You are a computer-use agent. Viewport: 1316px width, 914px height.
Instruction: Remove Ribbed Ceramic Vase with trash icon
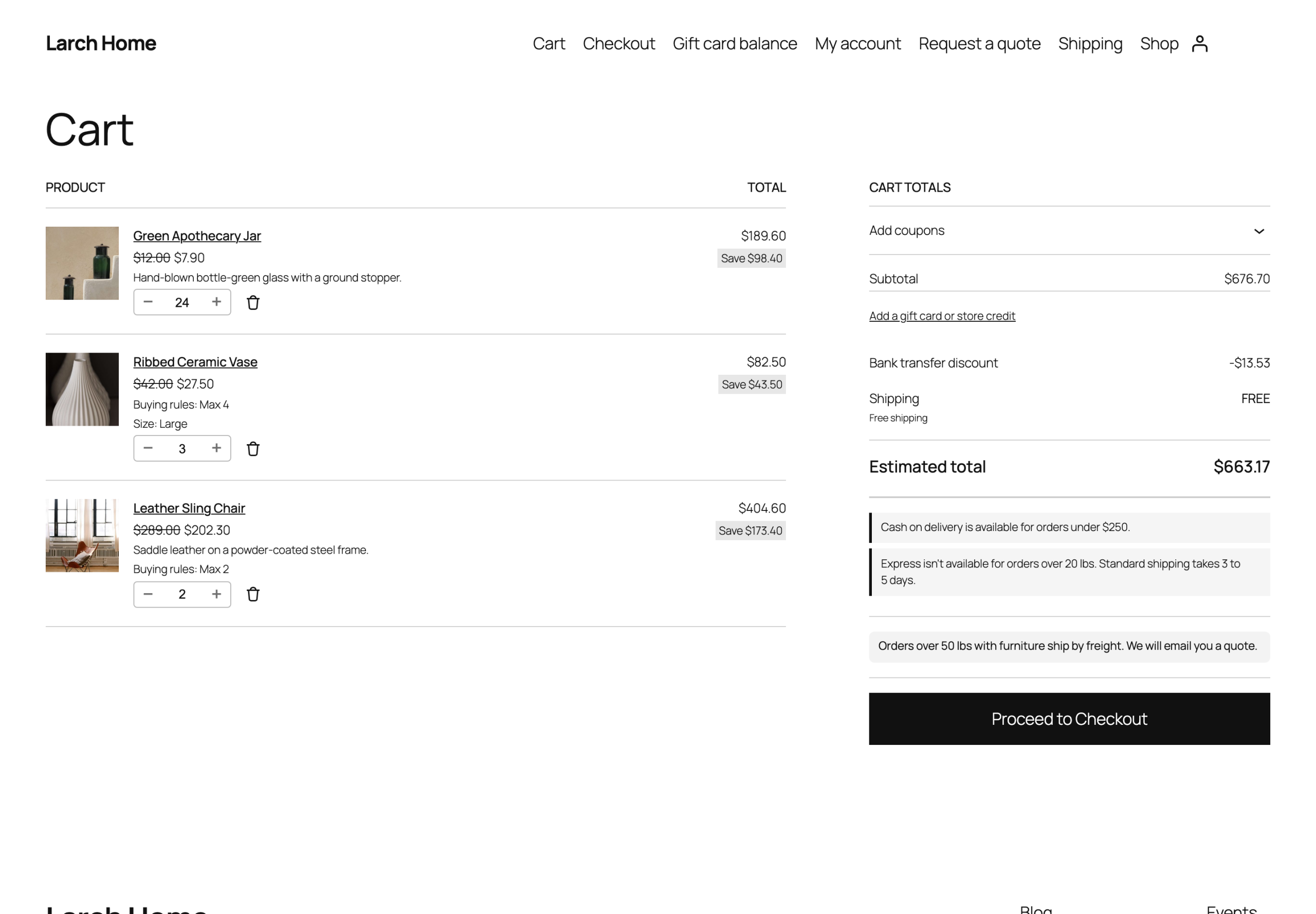click(253, 448)
